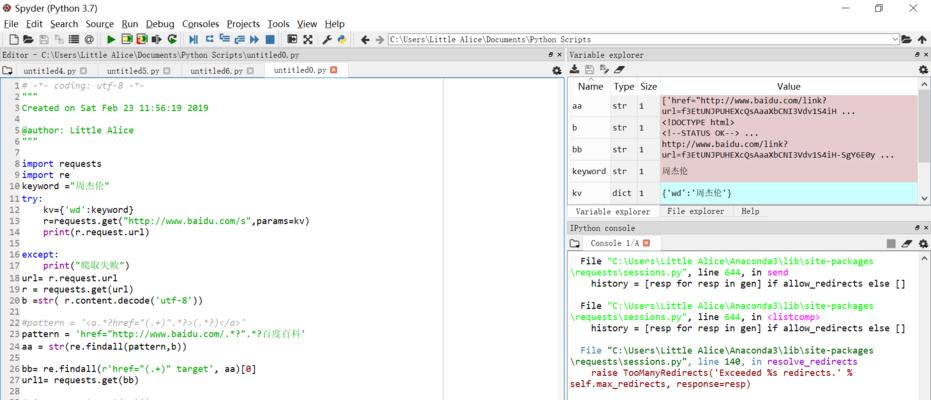Viewport: 931px width, 400px height.
Task: Open the Source menu
Action: (100, 24)
